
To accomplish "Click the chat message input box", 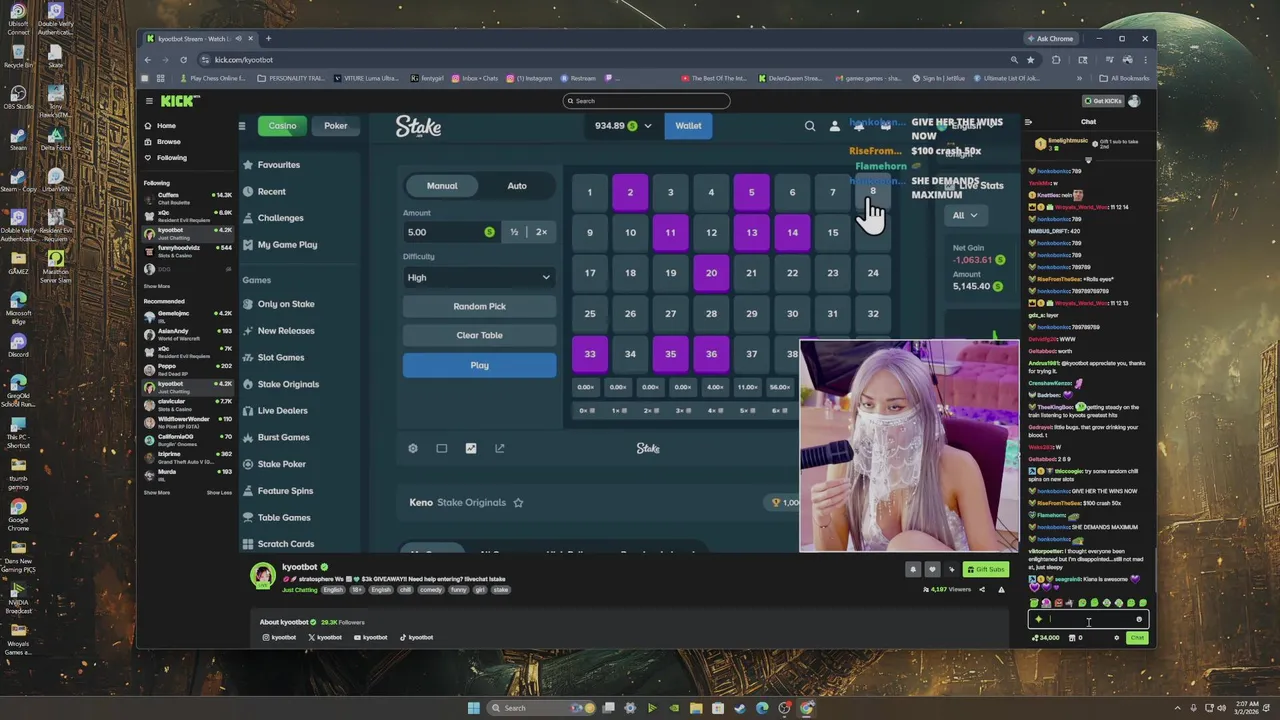I will 1087,619.
